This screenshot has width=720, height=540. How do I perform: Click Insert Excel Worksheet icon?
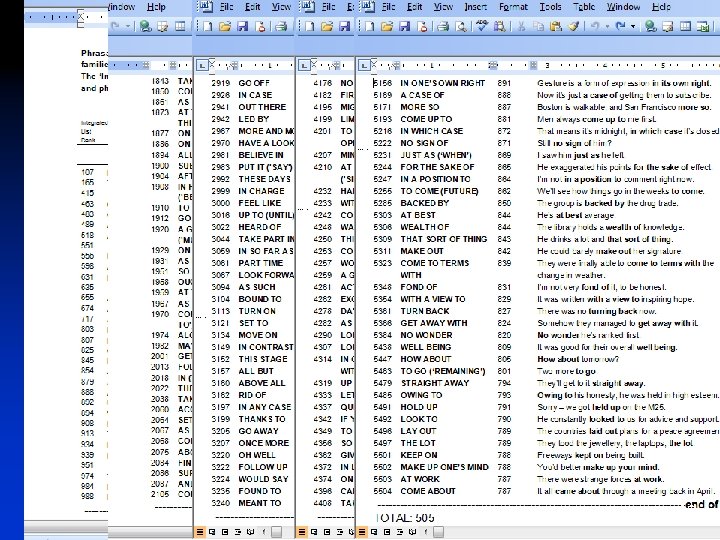tap(703, 27)
